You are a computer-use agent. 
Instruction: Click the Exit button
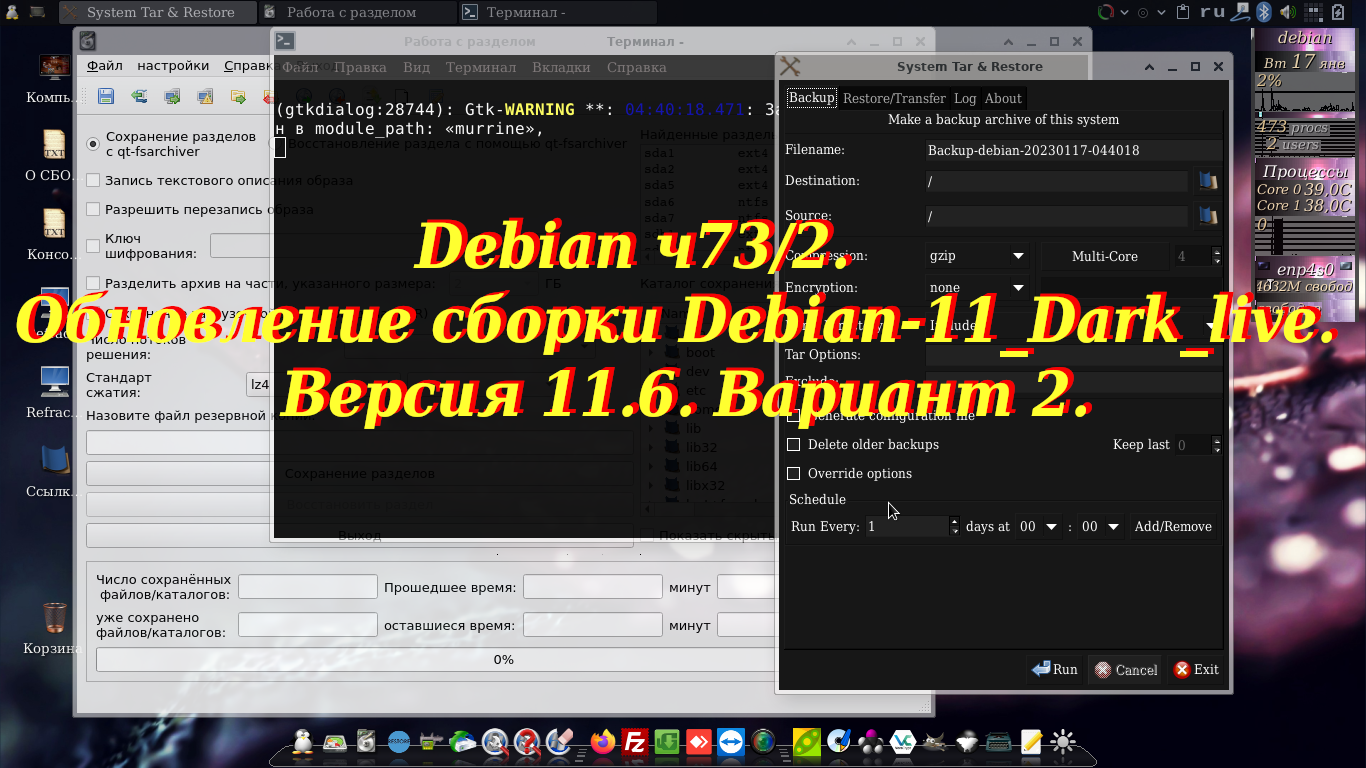point(1197,669)
